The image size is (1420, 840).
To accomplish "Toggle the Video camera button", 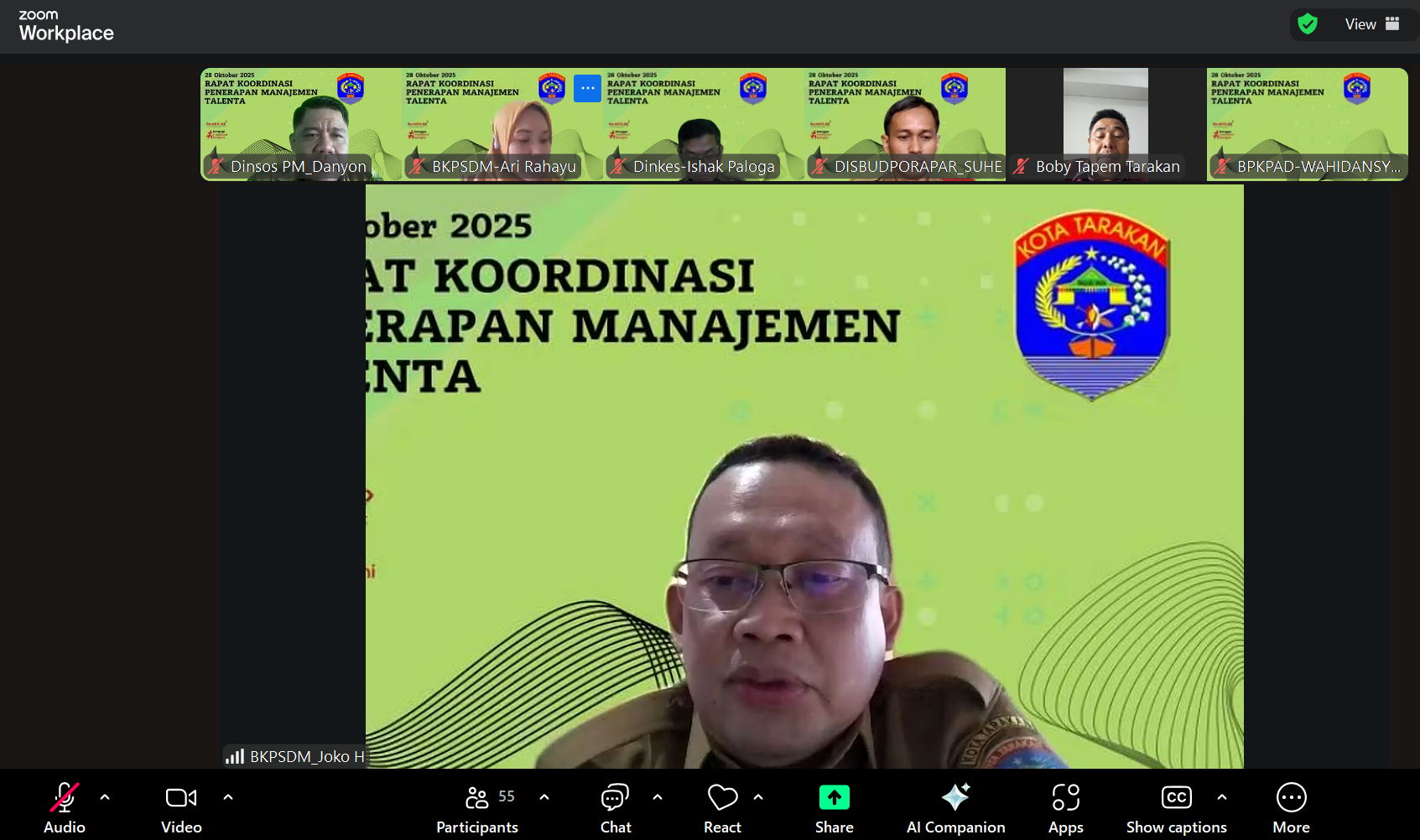I will coord(181,808).
